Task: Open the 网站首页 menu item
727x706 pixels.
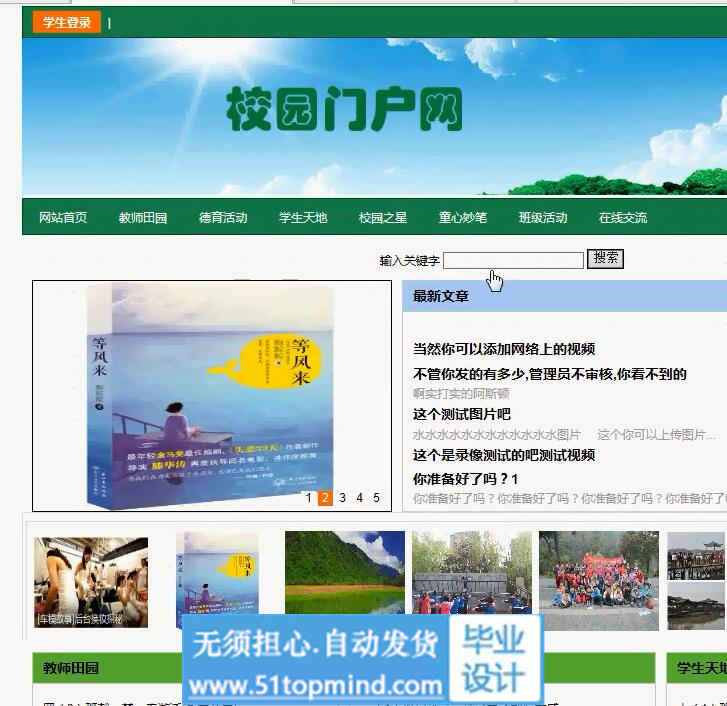Action: [x=63, y=217]
